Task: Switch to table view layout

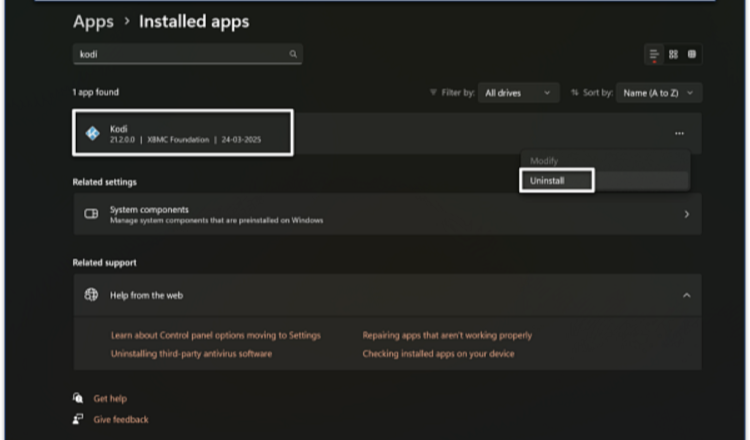Action: [x=692, y=54]
